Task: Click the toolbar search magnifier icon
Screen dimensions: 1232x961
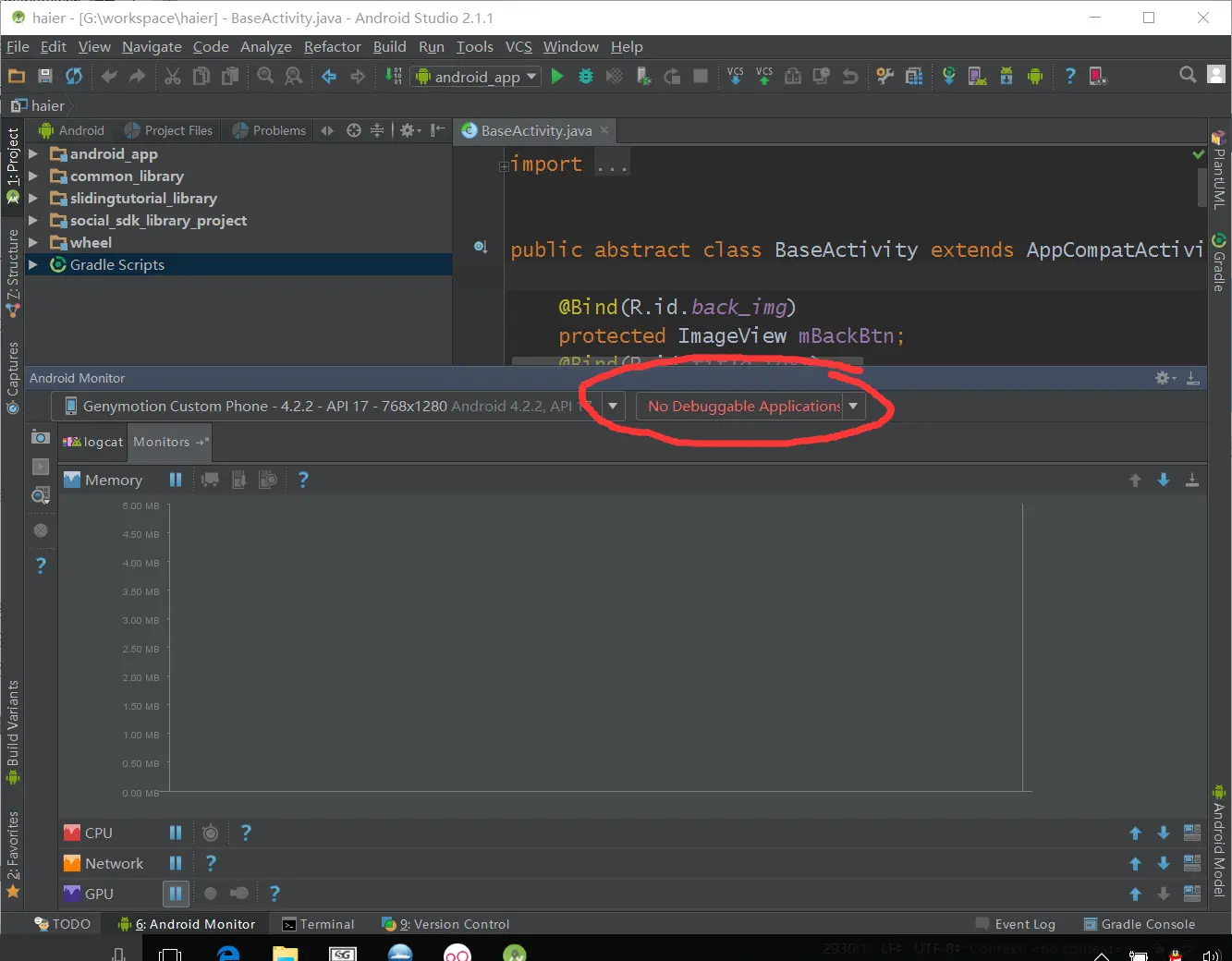Action: click(1188, 75)
